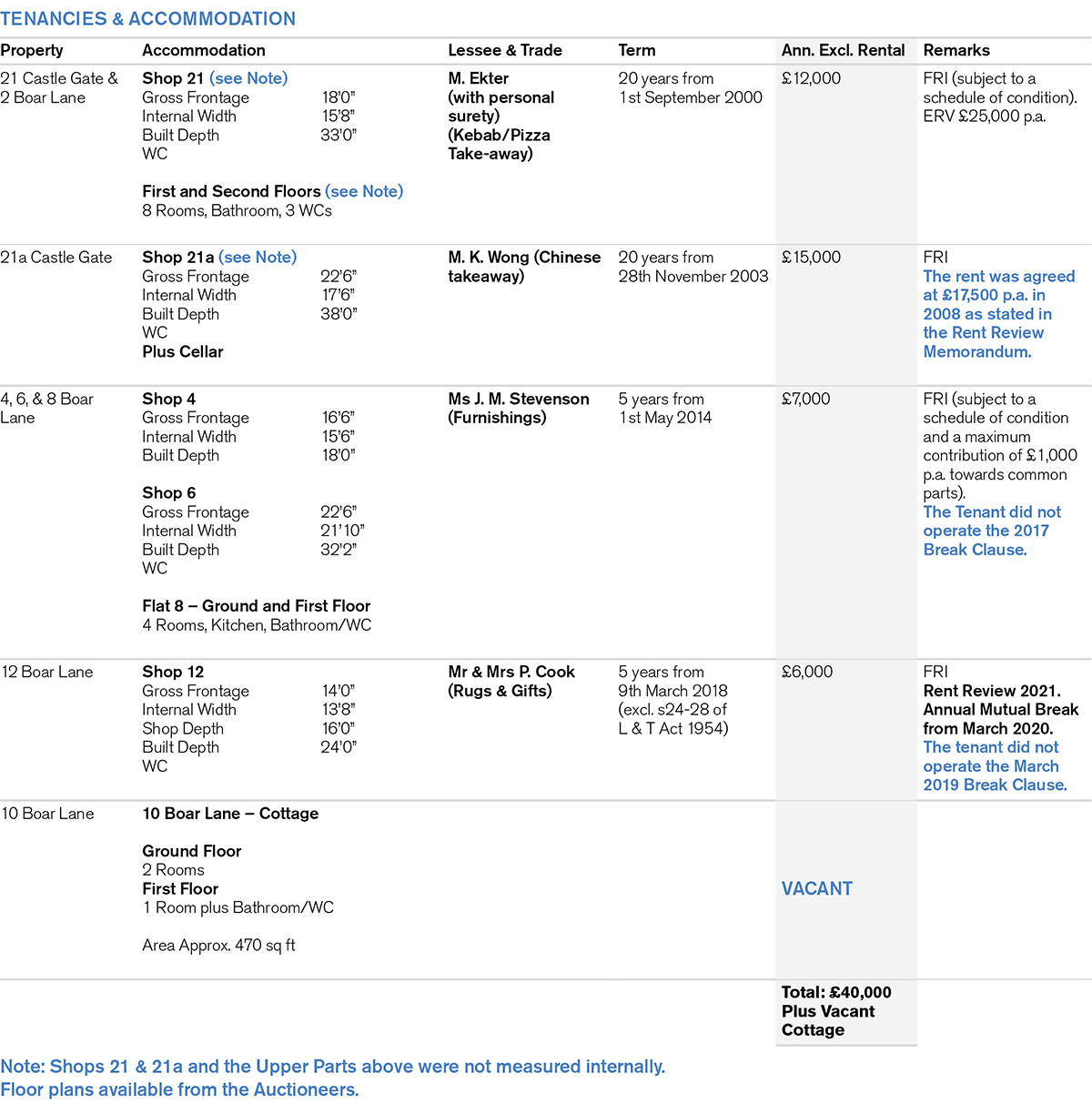Click the "10 Boar Lane – Cottage" heading

pyautogui.click(x=230, y=814)
